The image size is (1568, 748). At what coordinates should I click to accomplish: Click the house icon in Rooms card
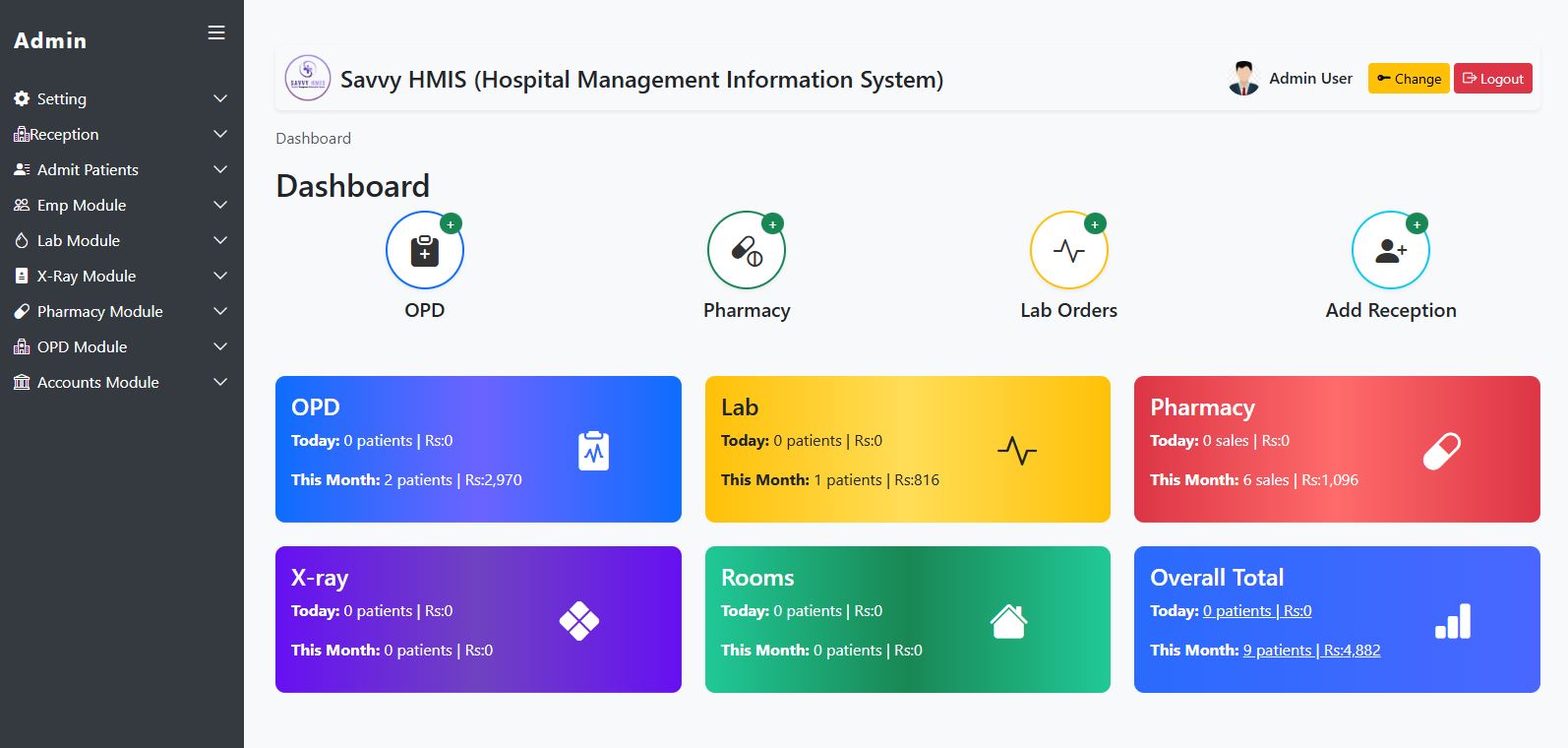click(x=1008, y=621)
